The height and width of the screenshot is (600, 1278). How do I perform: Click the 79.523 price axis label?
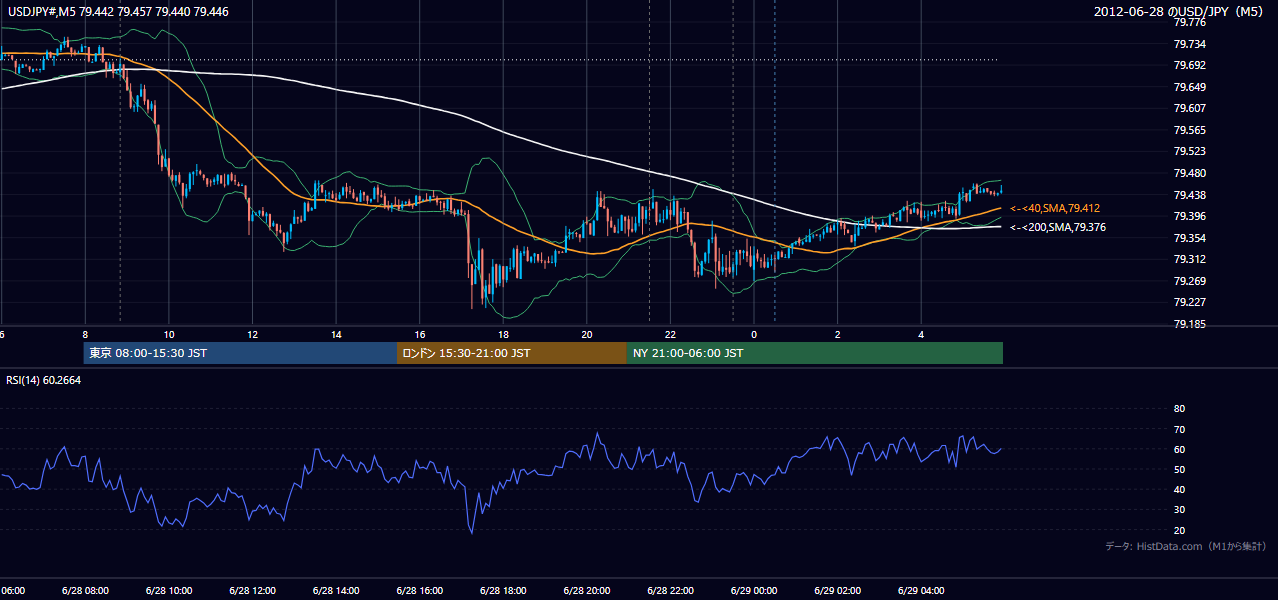[1188, 152]
